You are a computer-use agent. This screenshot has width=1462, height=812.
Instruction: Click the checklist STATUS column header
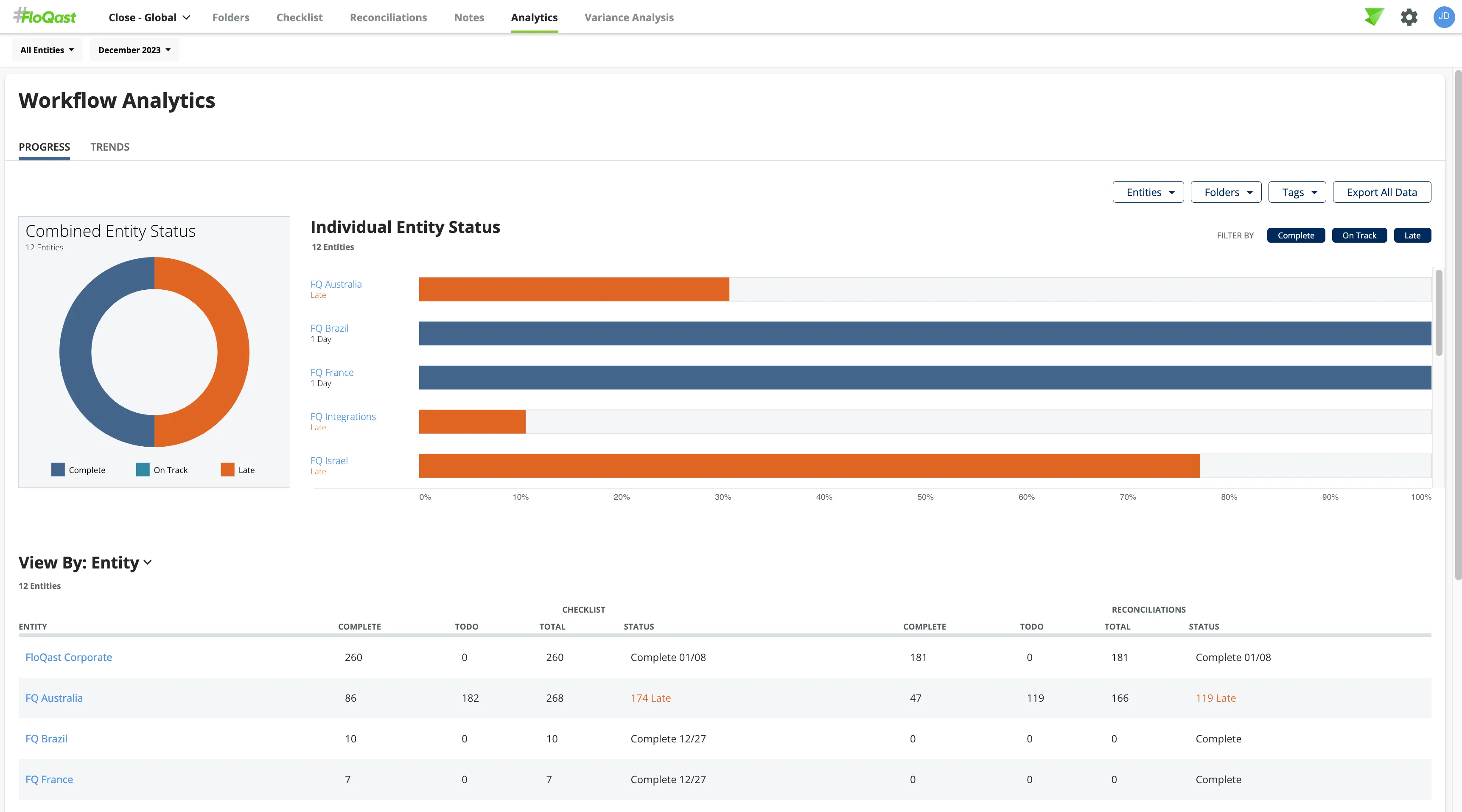point(639,627)
